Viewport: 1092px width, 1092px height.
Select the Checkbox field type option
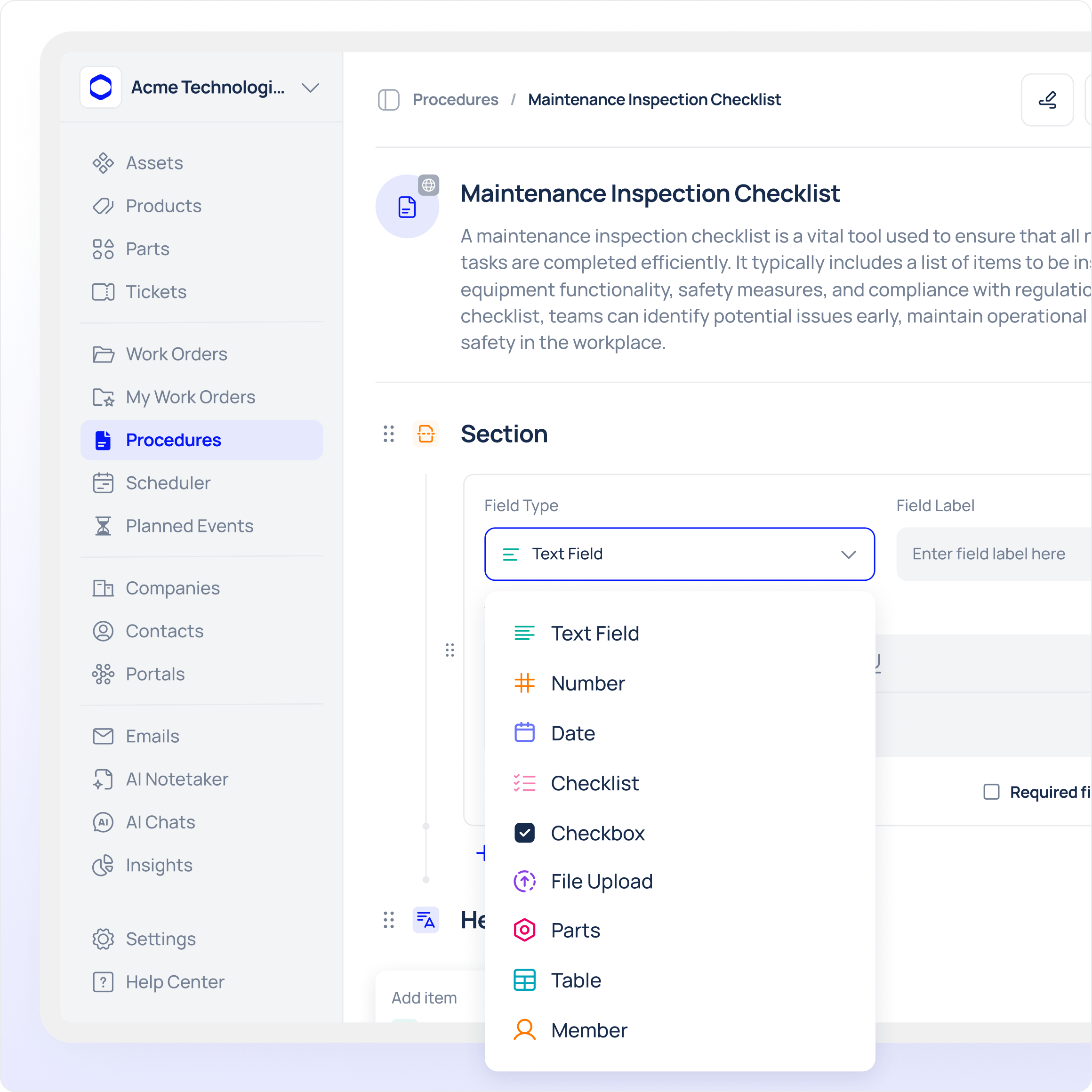[x=597, y=833]
